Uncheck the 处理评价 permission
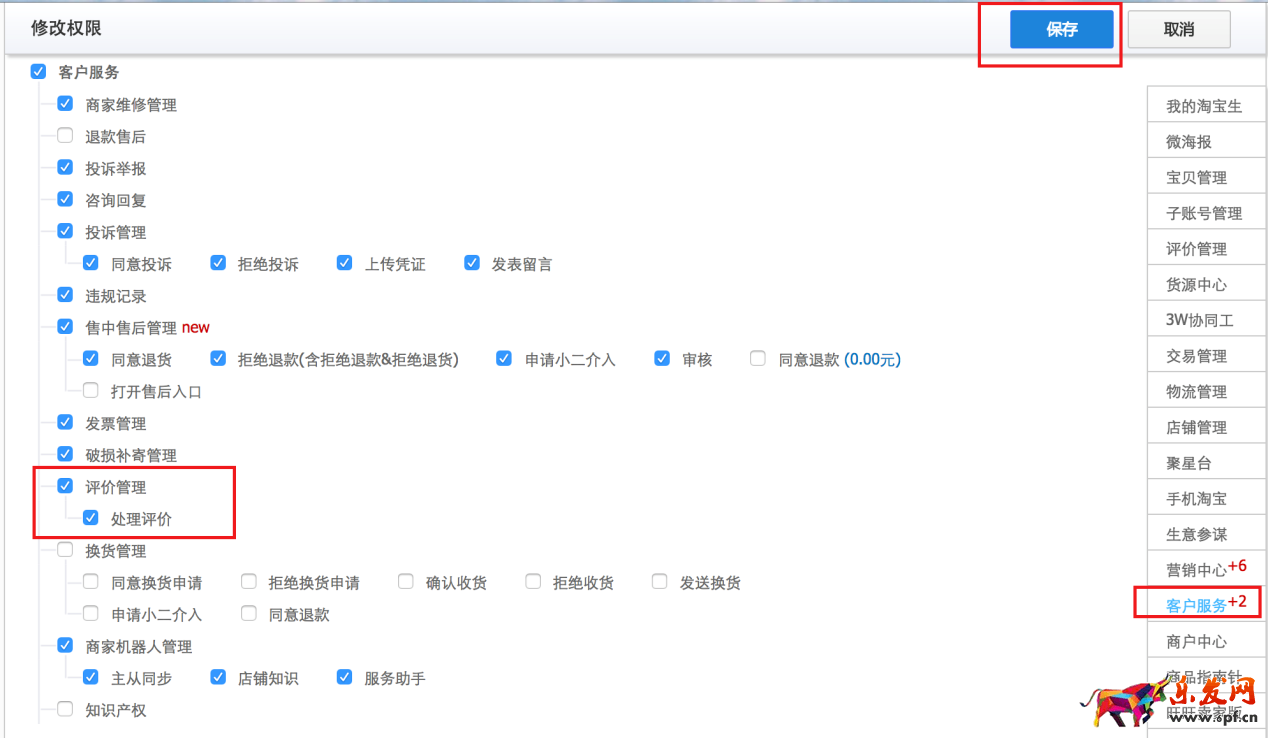1268x738 pixels. pyautogui.click(x=91, y=518)
